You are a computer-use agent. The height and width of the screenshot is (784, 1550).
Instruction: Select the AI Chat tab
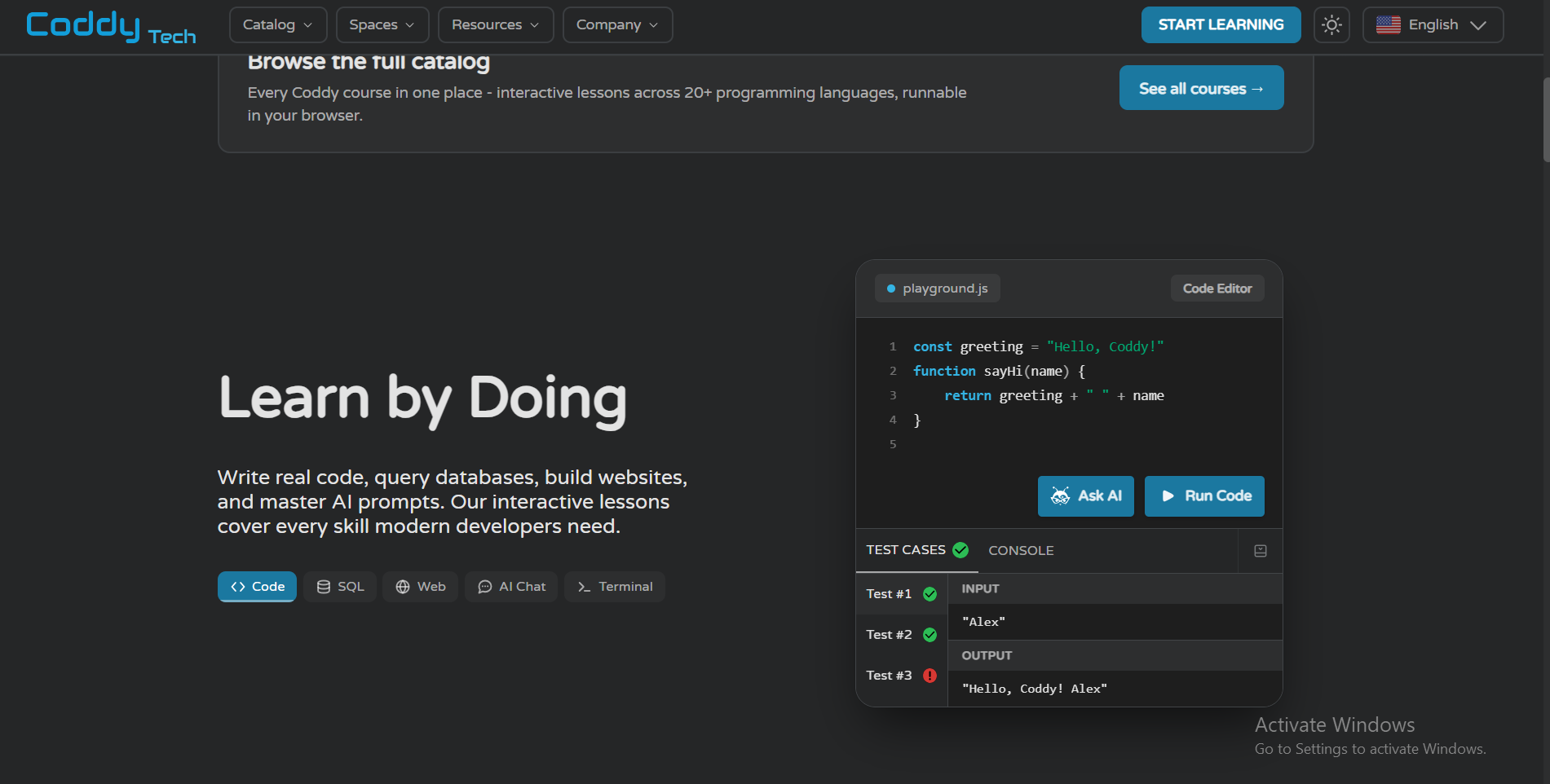pyautogui.click(x=511, y=587)
